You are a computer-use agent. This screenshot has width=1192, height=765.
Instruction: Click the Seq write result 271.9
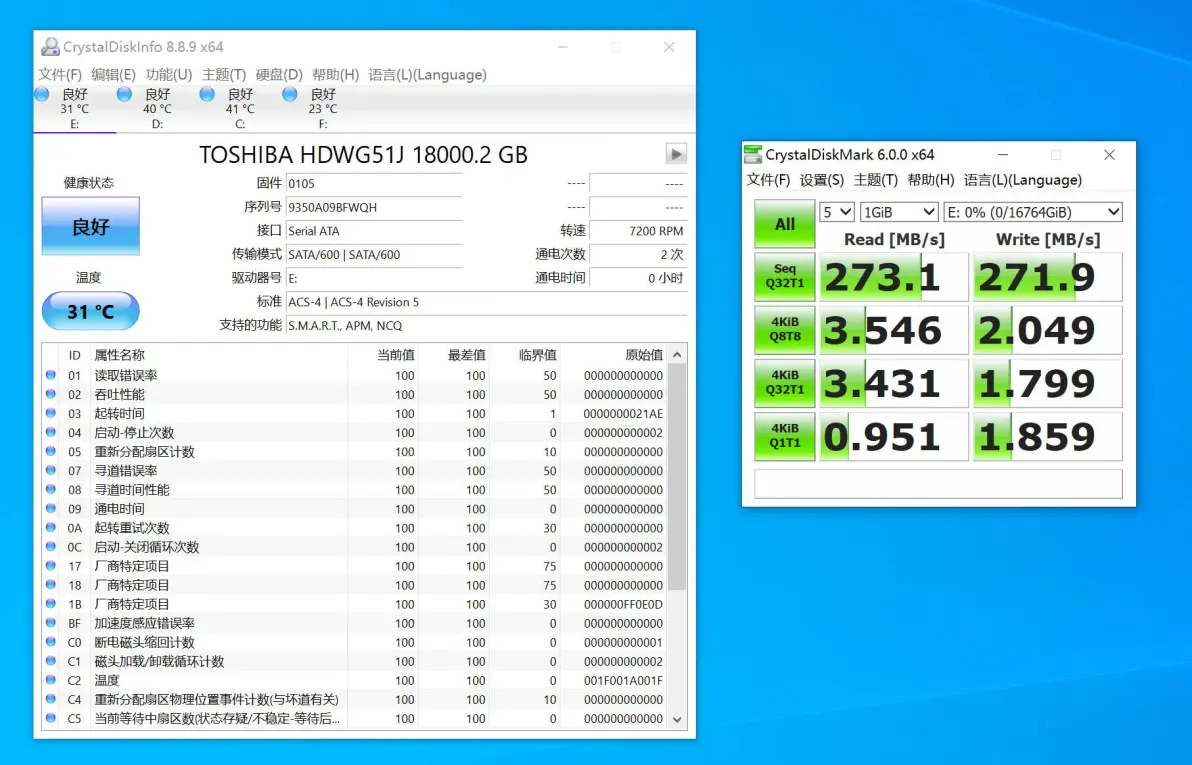tap(1048, 277)
